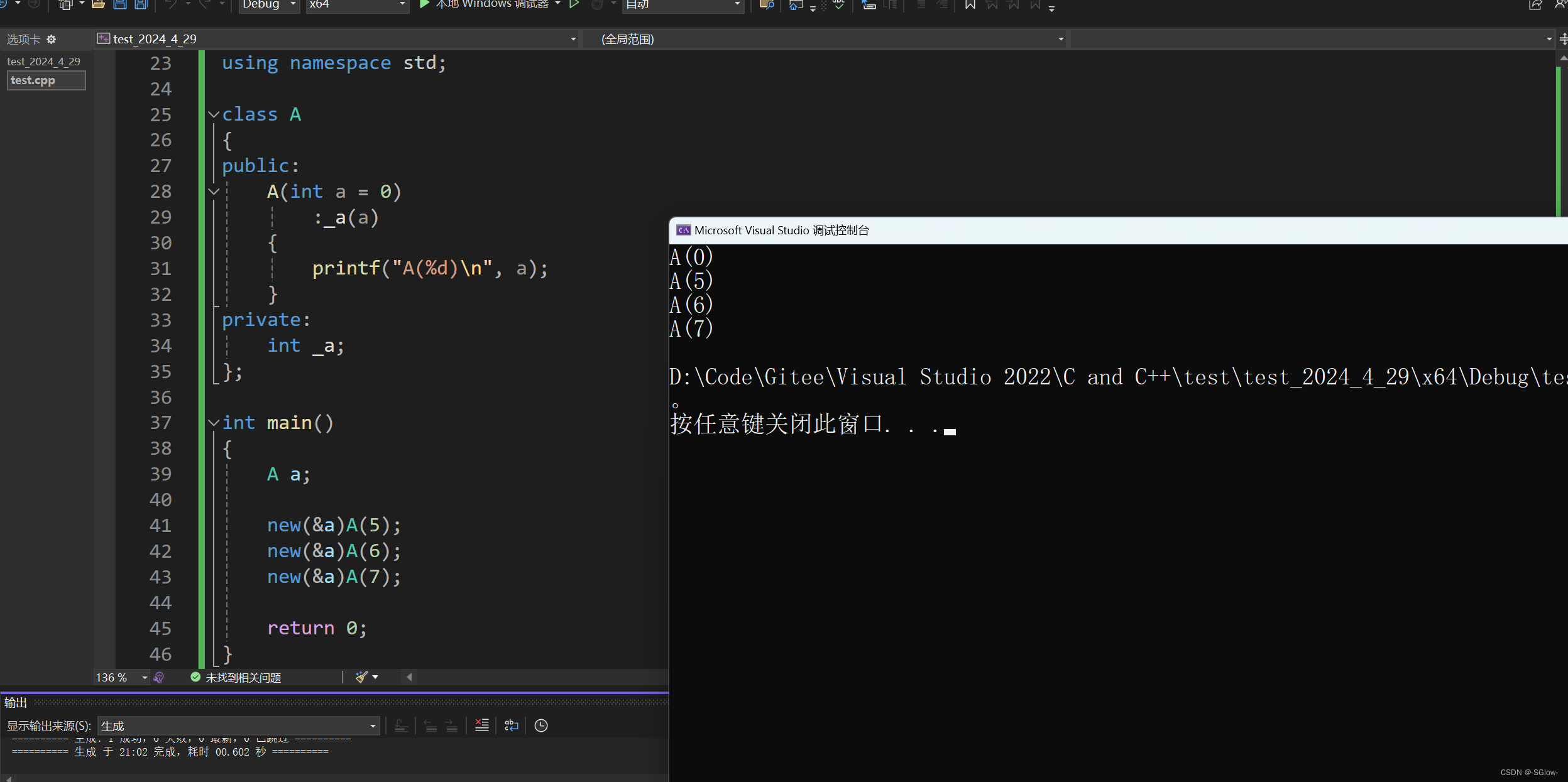This screenshot has height=782, width=1568.
Task: Collapse the class A code block
Action: click(x=214, y=115)
